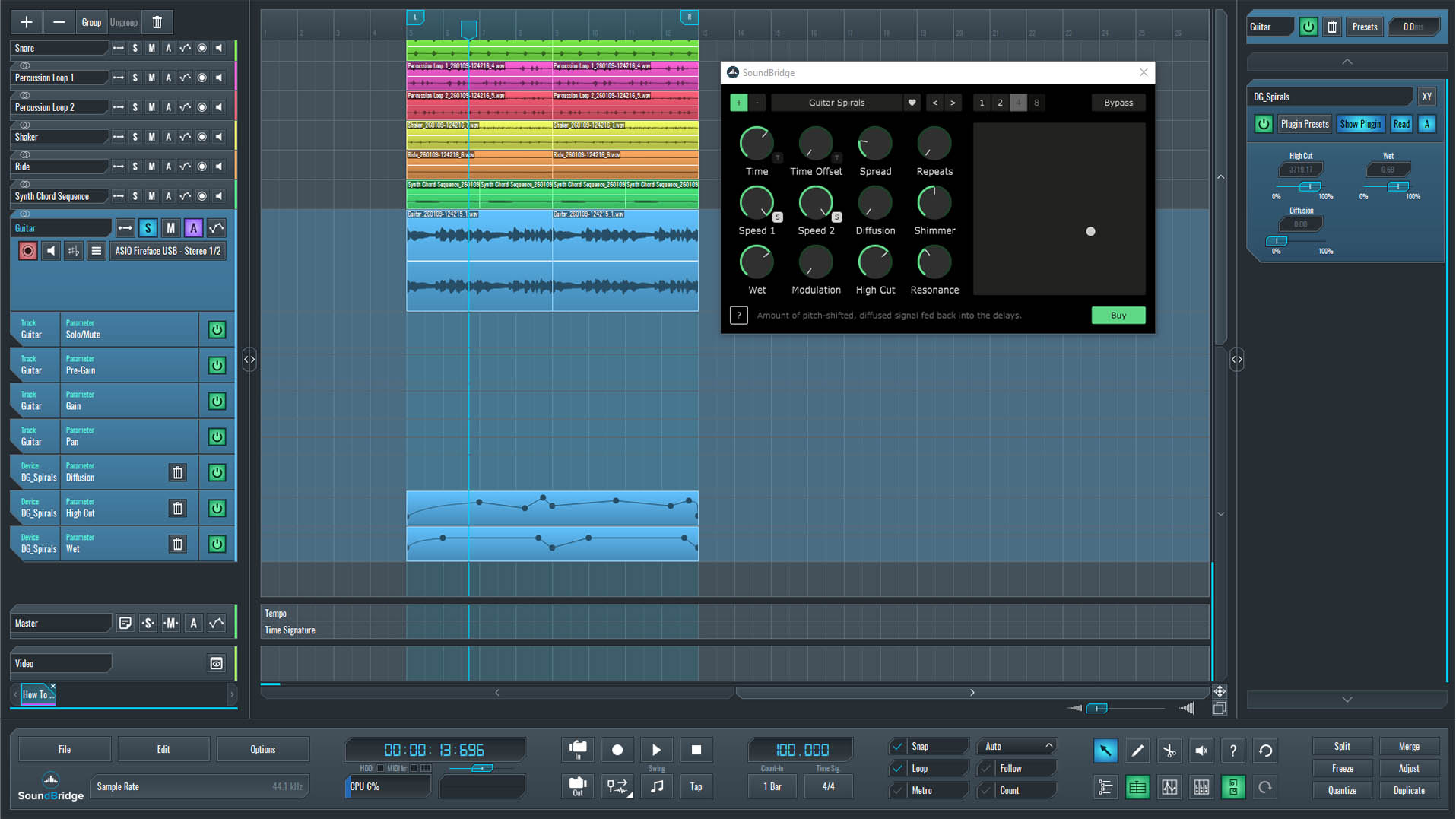Delete the DG_Spirals Diffusion automation lane
Viewport: 1456px width, 819px height.
(178, 473)
